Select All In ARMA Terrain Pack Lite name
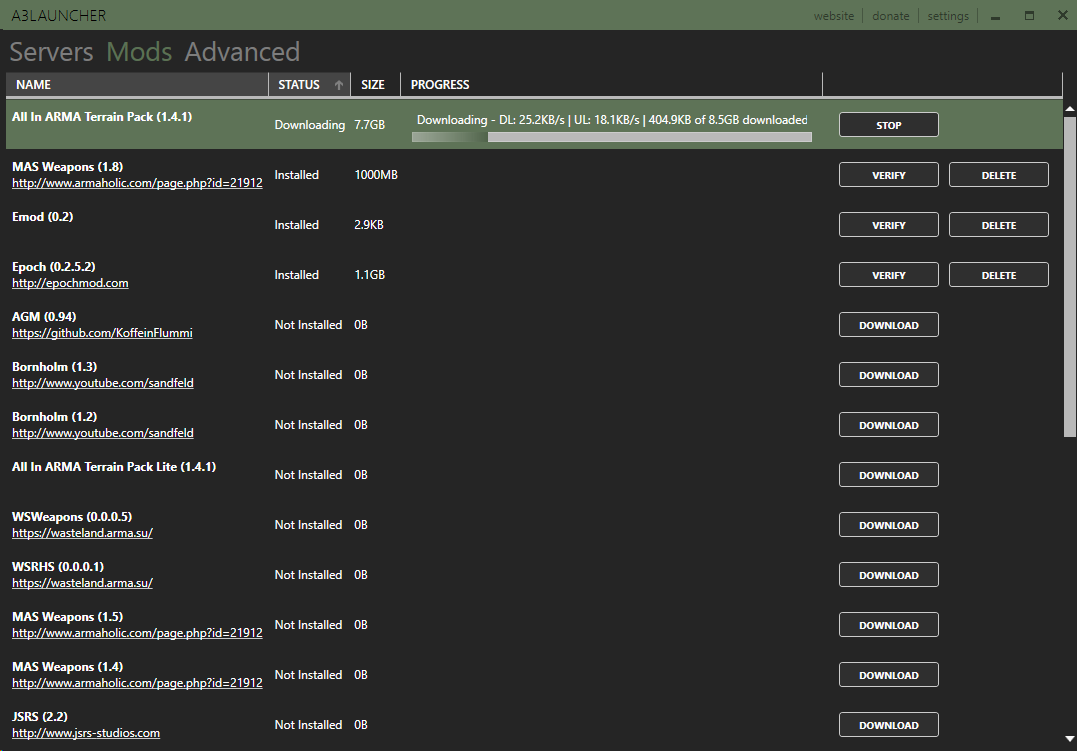Screen dimensions: 1077x751 pyautogui.click(x=114, y=467)
